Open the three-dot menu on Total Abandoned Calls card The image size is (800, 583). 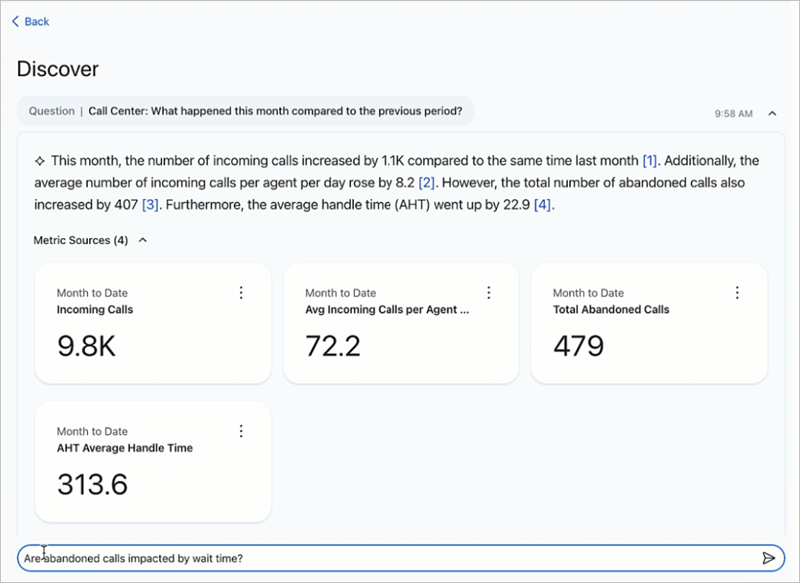pyautogui.click(x=737, y=292)
